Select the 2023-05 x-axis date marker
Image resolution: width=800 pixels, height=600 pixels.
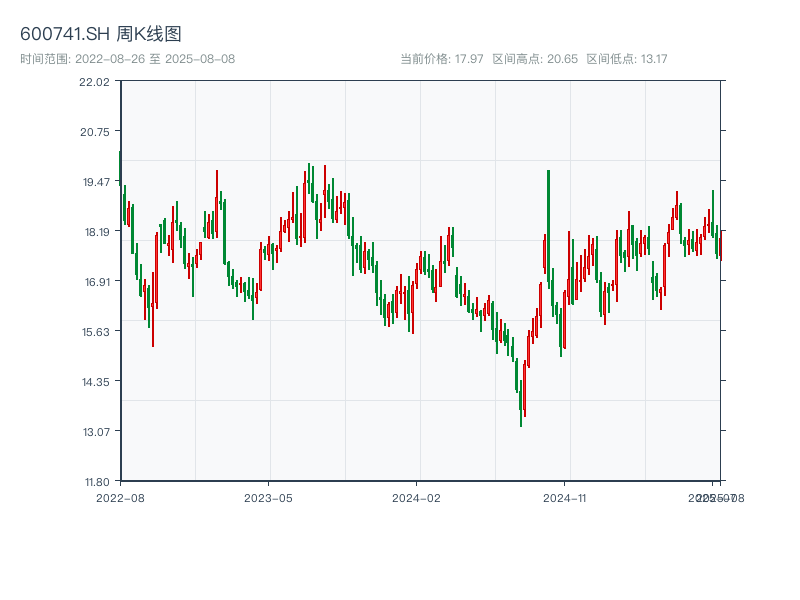coord(268,497)
